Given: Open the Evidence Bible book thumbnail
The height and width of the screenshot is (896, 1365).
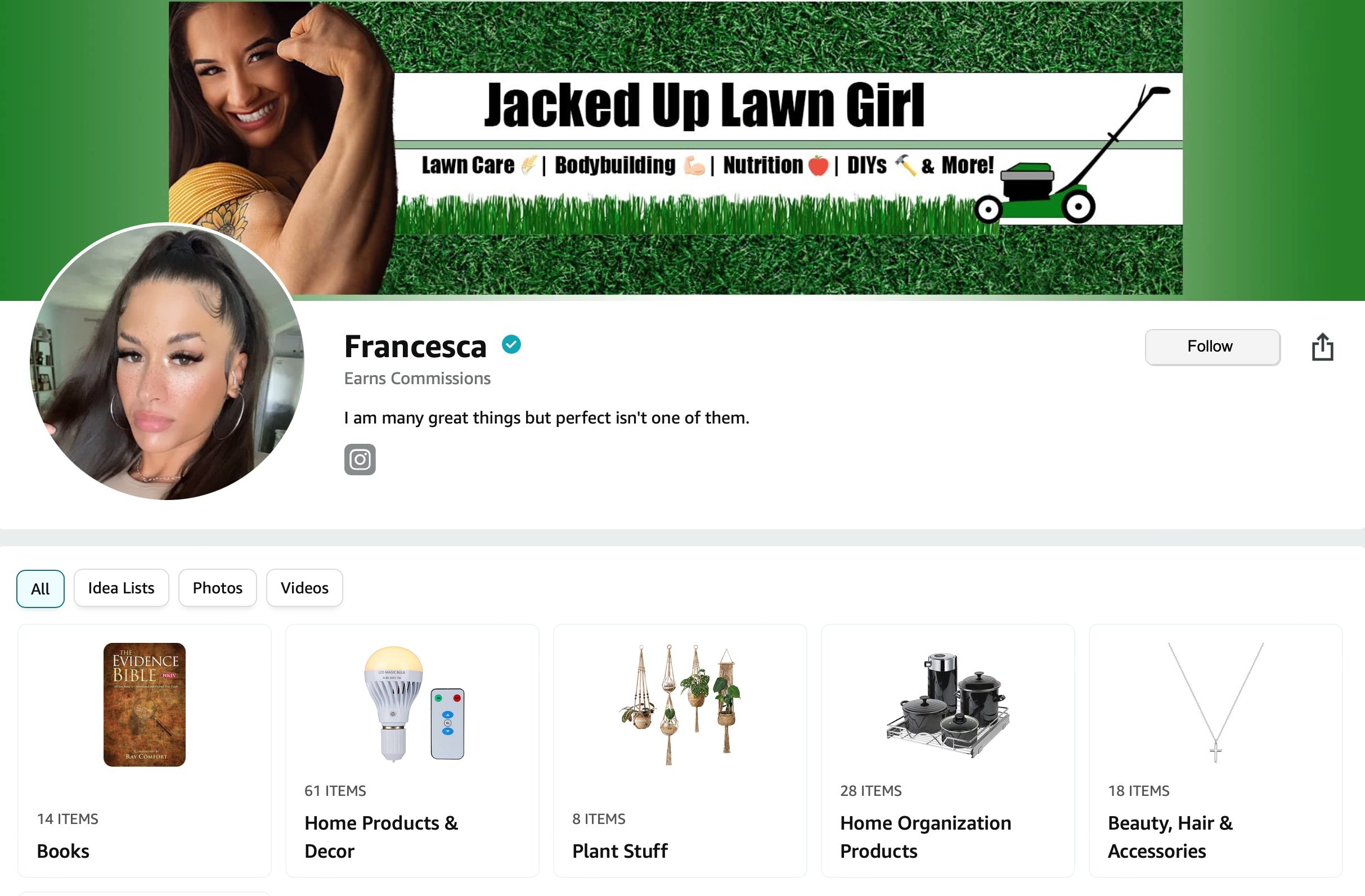Looking at the screenshot, I should coord(145,705).
